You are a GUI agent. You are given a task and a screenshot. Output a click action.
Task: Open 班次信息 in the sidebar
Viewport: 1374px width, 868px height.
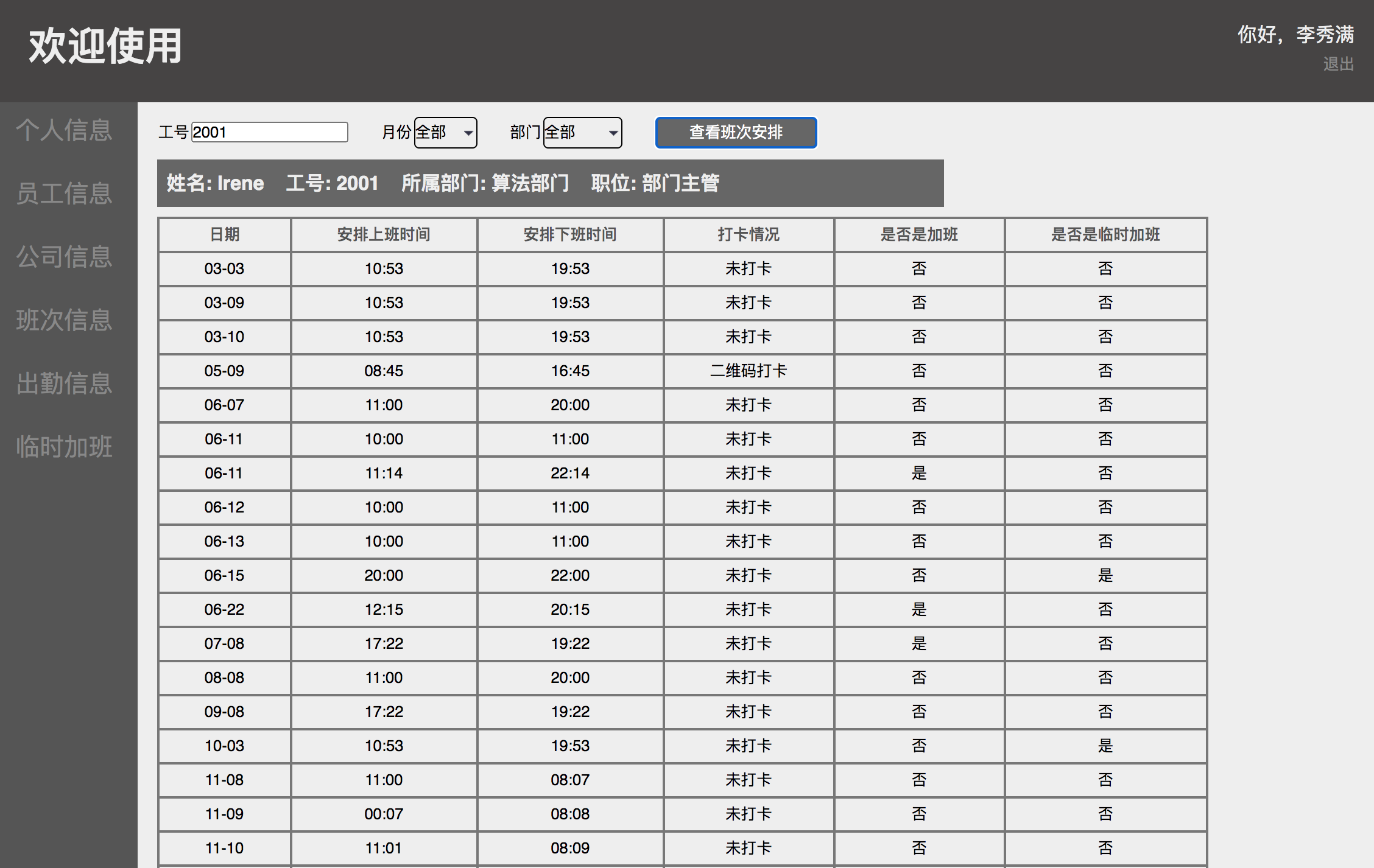click(x=64, y=320)
